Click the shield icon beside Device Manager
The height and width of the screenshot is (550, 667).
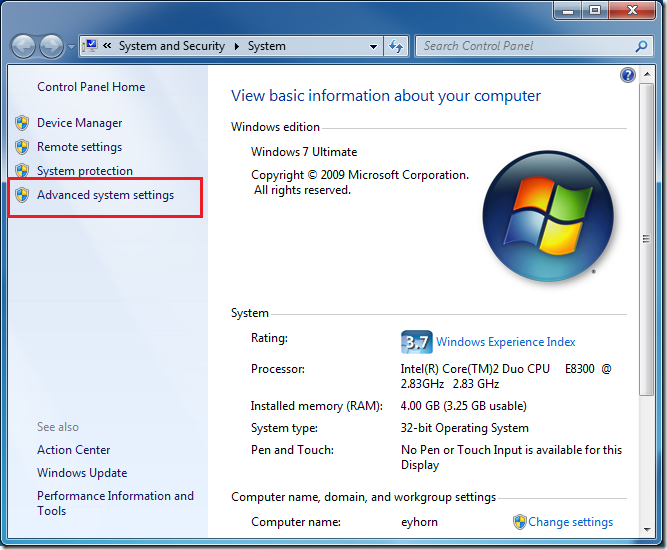tap(22, 123)
